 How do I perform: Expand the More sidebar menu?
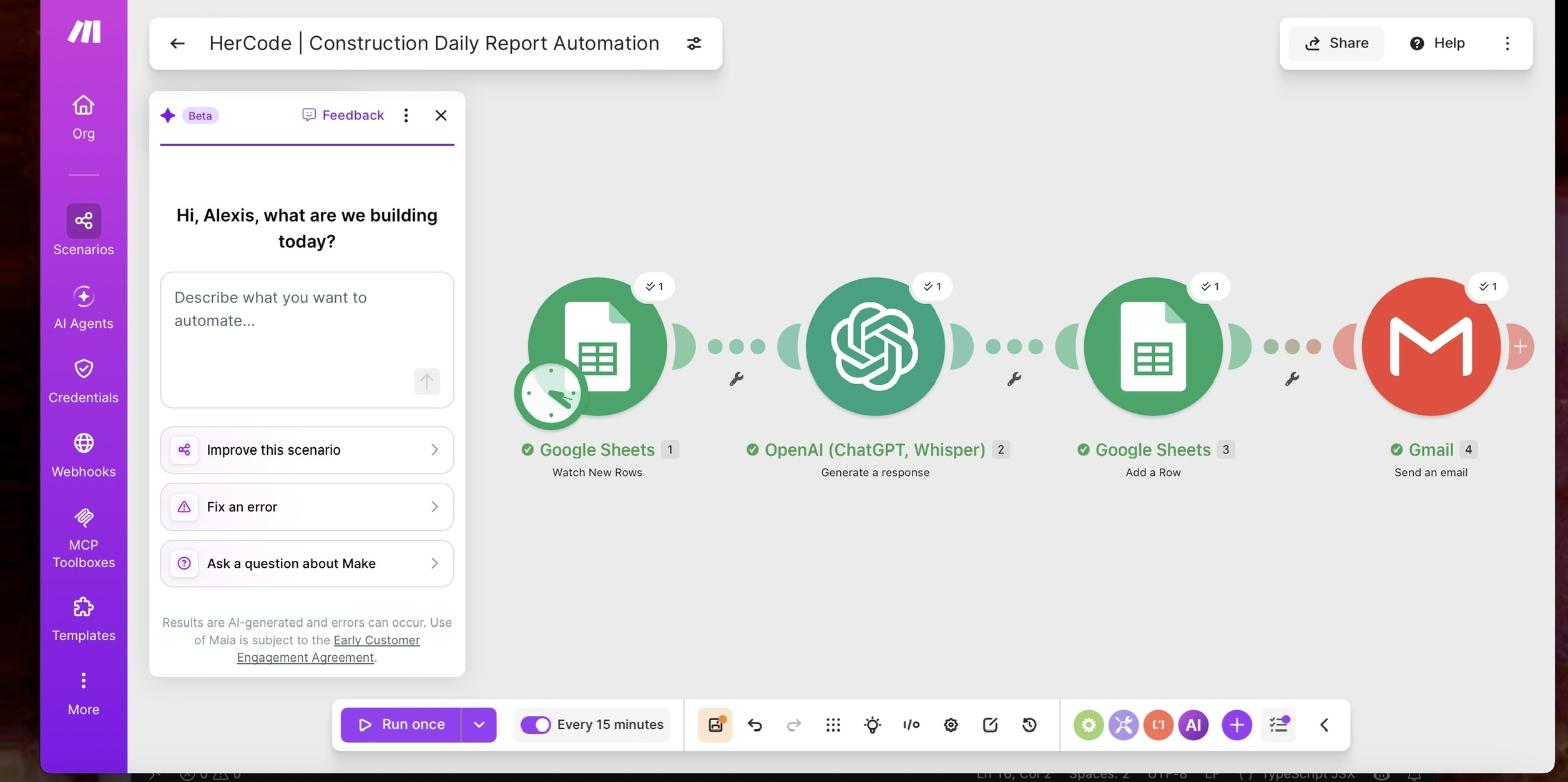(x=84, y=693)
